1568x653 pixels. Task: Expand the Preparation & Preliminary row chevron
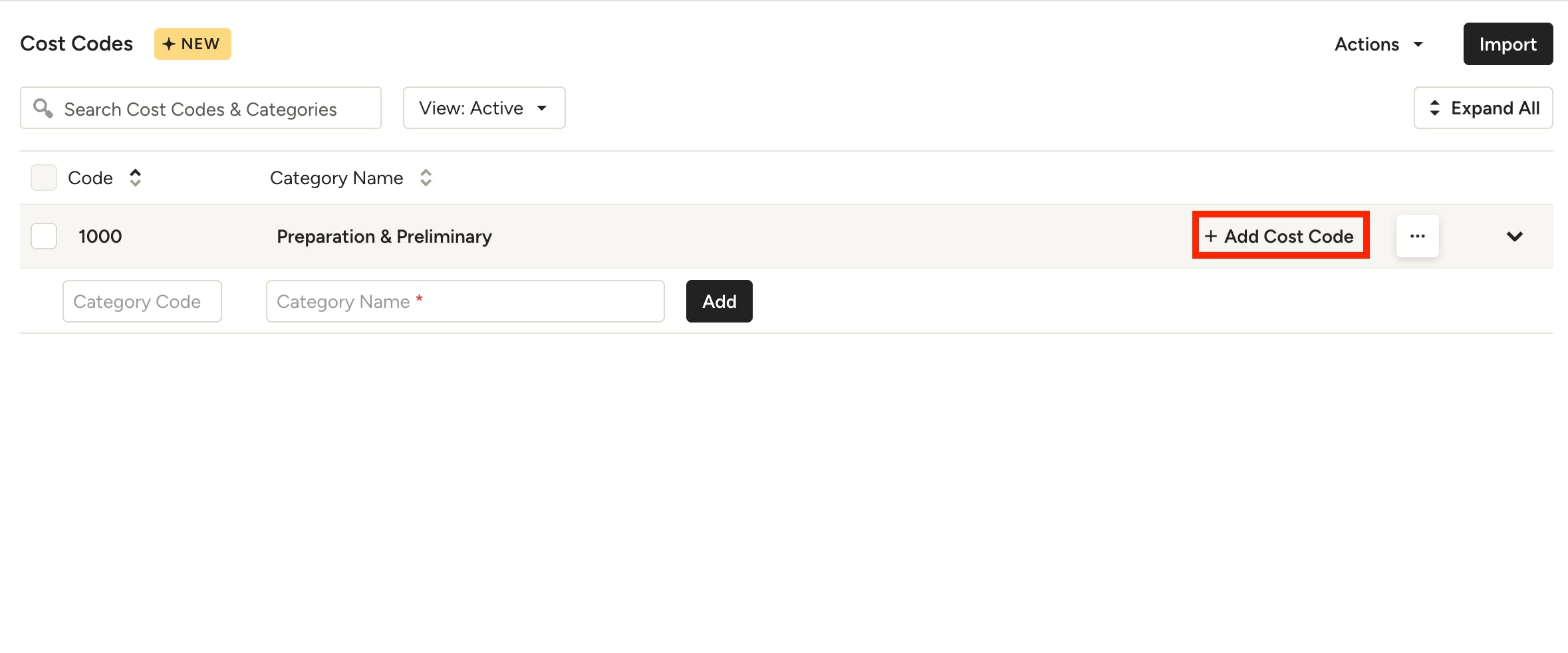click(1514, 236)
